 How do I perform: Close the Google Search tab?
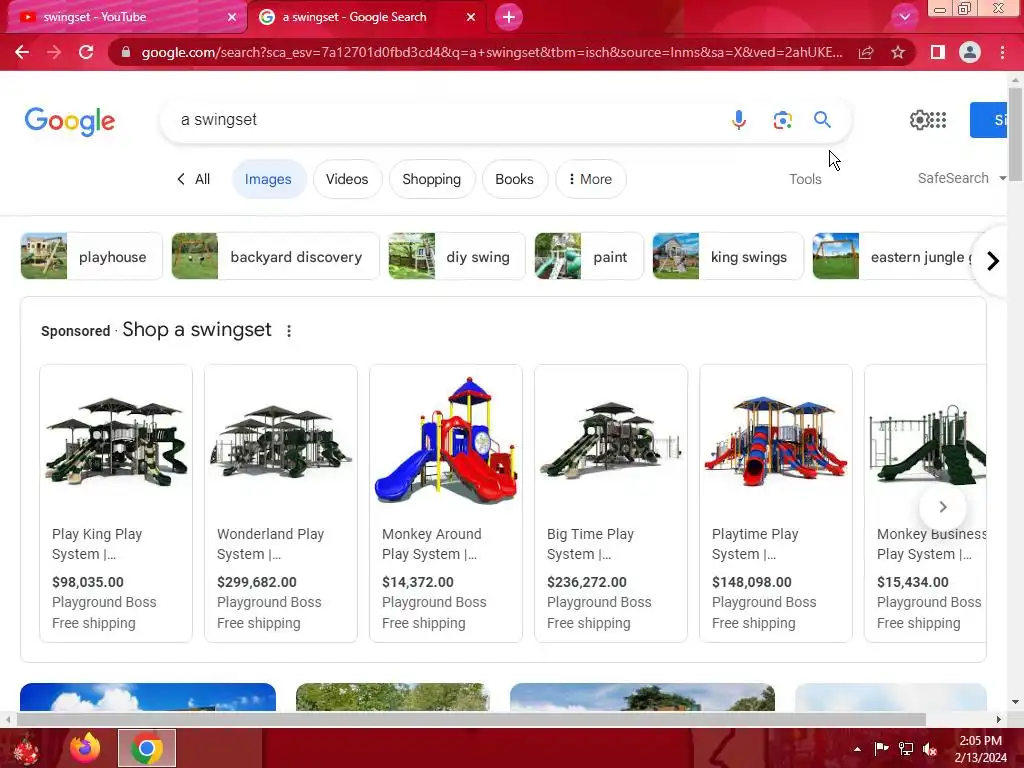(x=471, y=17)
